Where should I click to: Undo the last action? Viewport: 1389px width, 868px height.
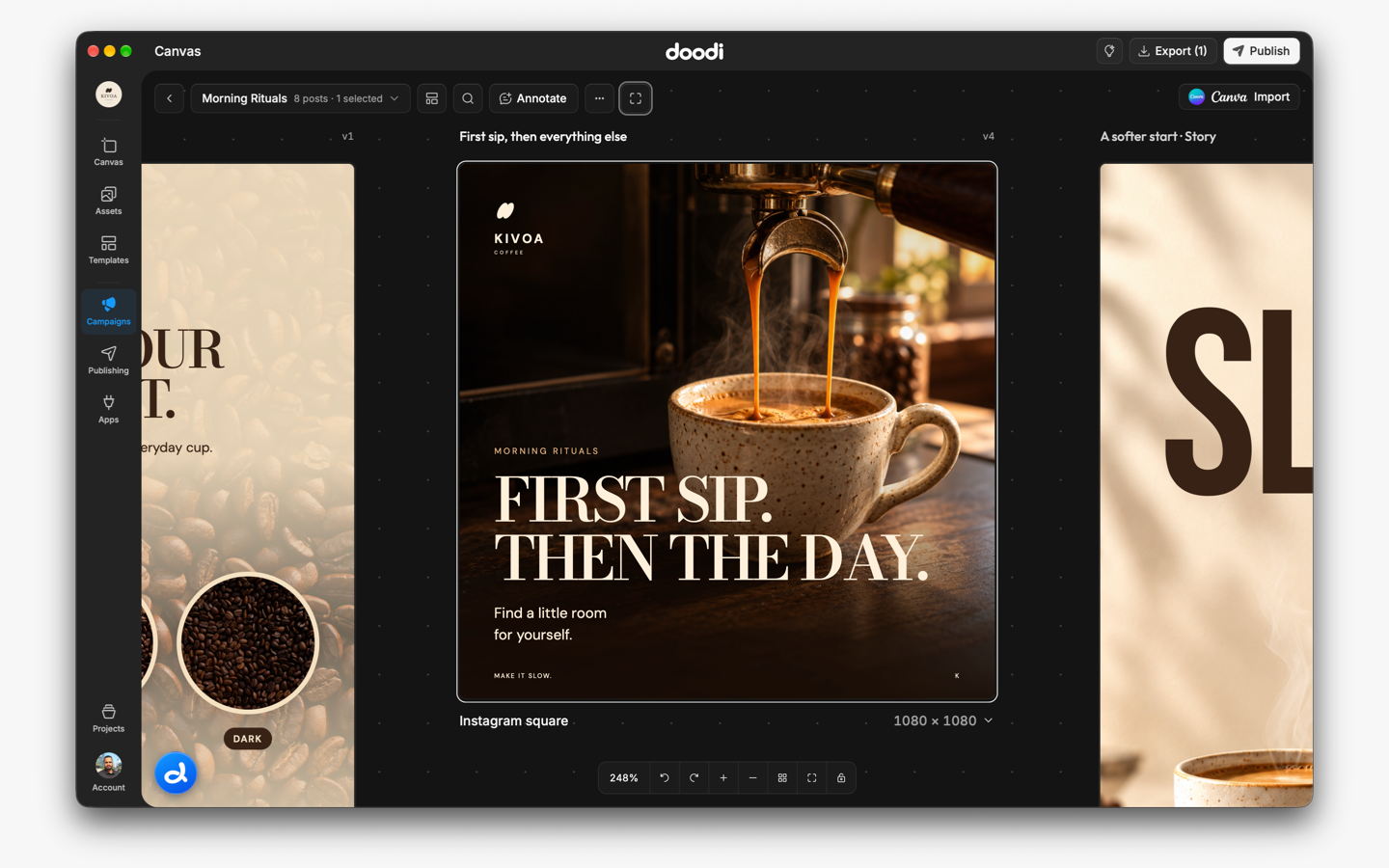tap(665, 778)
